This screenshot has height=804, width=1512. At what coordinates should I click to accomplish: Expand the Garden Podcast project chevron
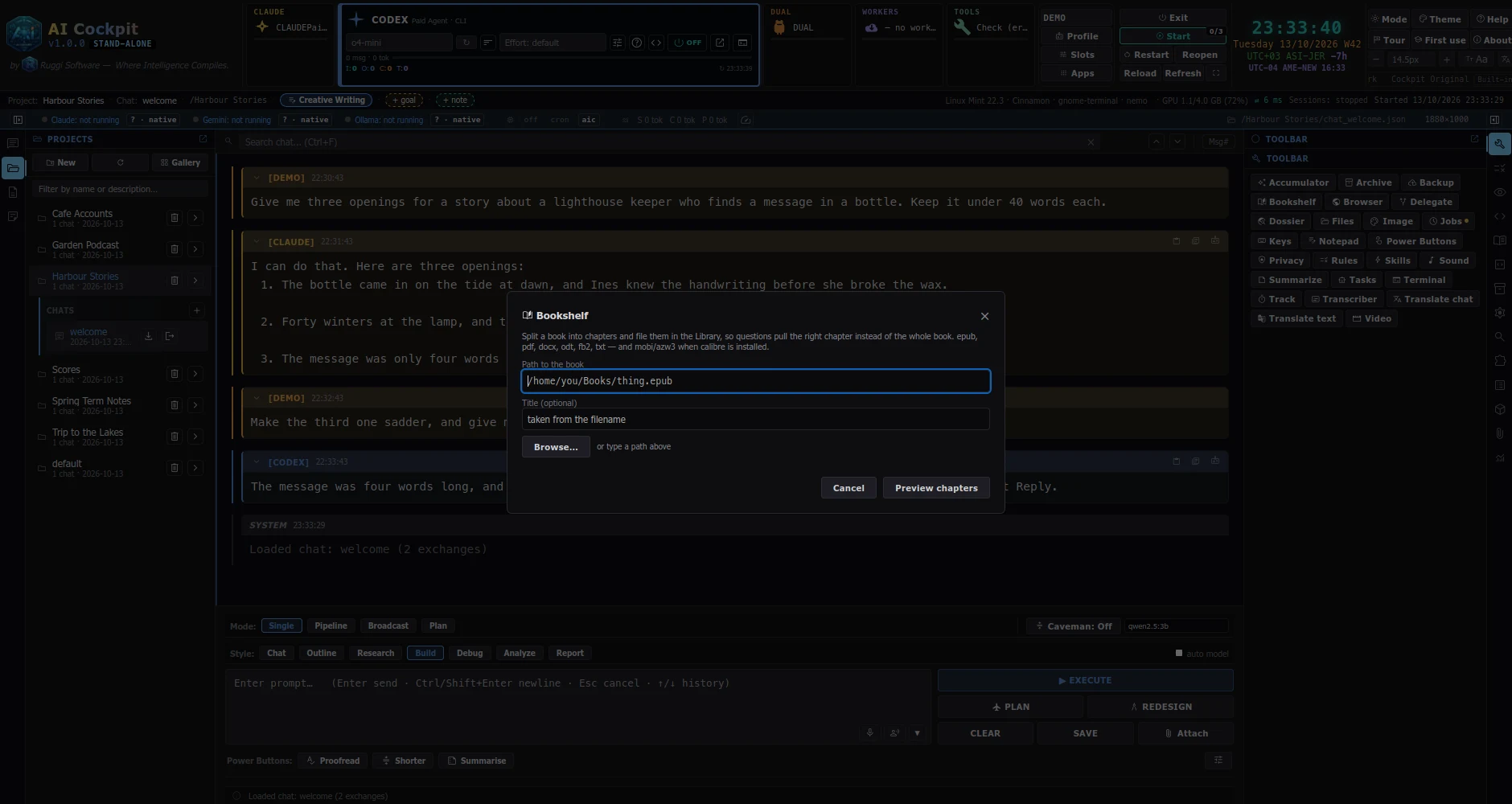pos(195,249)
